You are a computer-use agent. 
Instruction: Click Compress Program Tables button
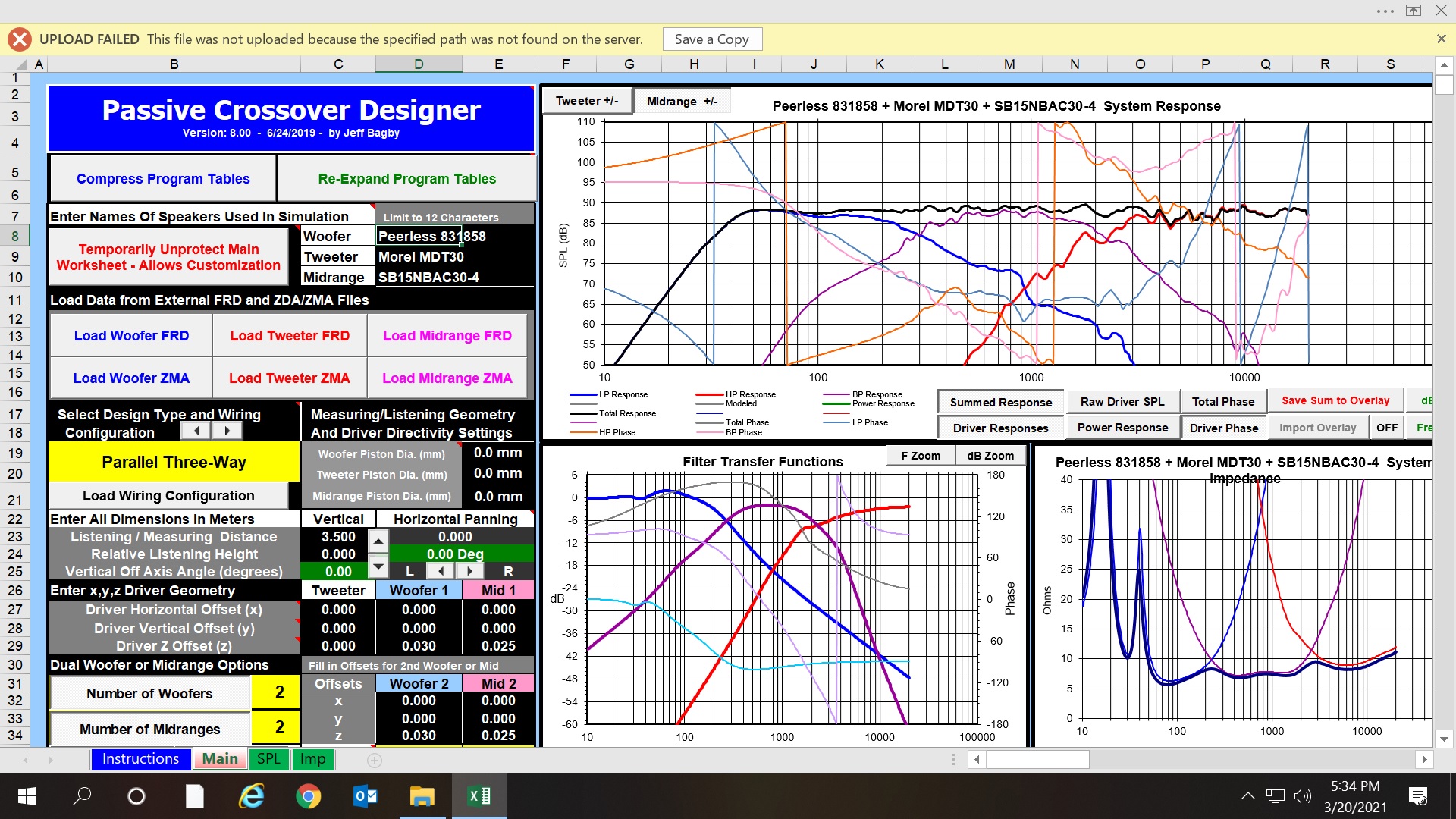(163, 179)
